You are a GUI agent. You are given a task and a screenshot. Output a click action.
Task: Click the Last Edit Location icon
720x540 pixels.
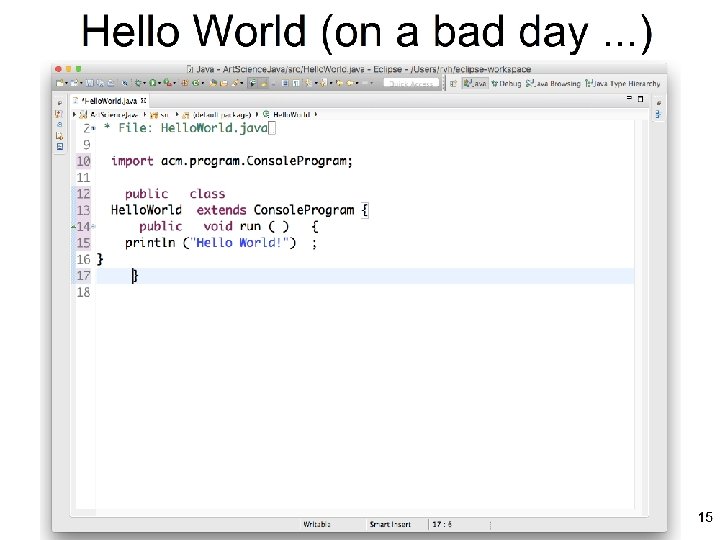339,83
